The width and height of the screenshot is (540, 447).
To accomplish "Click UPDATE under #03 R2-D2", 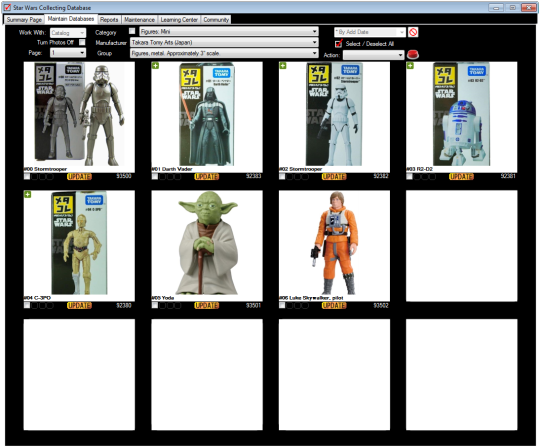I will pyautogui.click(x=461, y=177).
